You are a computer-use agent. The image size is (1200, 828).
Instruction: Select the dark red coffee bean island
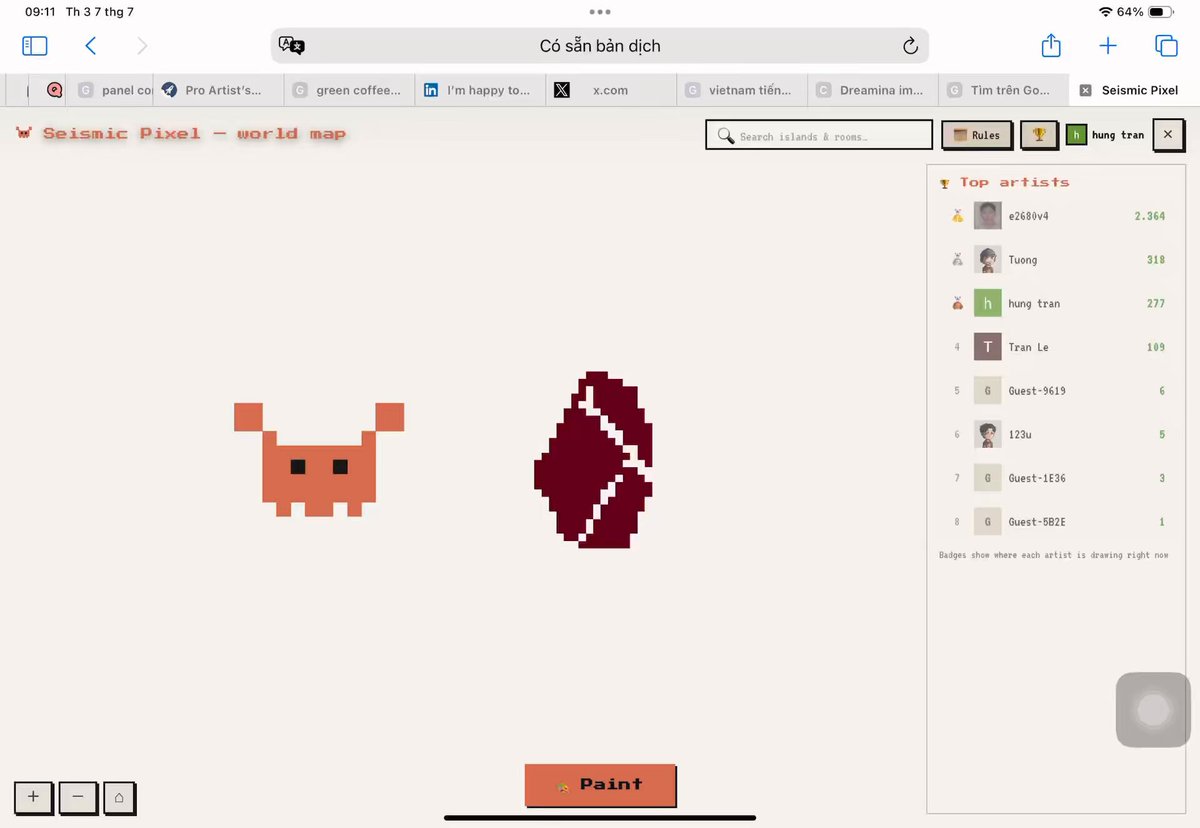[593, 460]
